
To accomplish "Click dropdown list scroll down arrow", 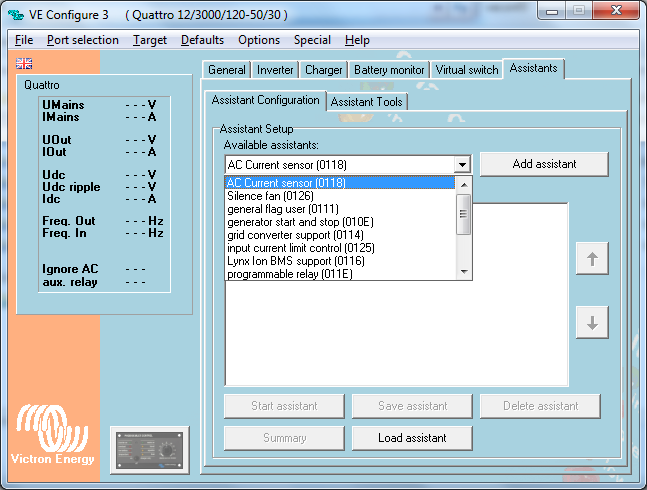I will (464, 271).
